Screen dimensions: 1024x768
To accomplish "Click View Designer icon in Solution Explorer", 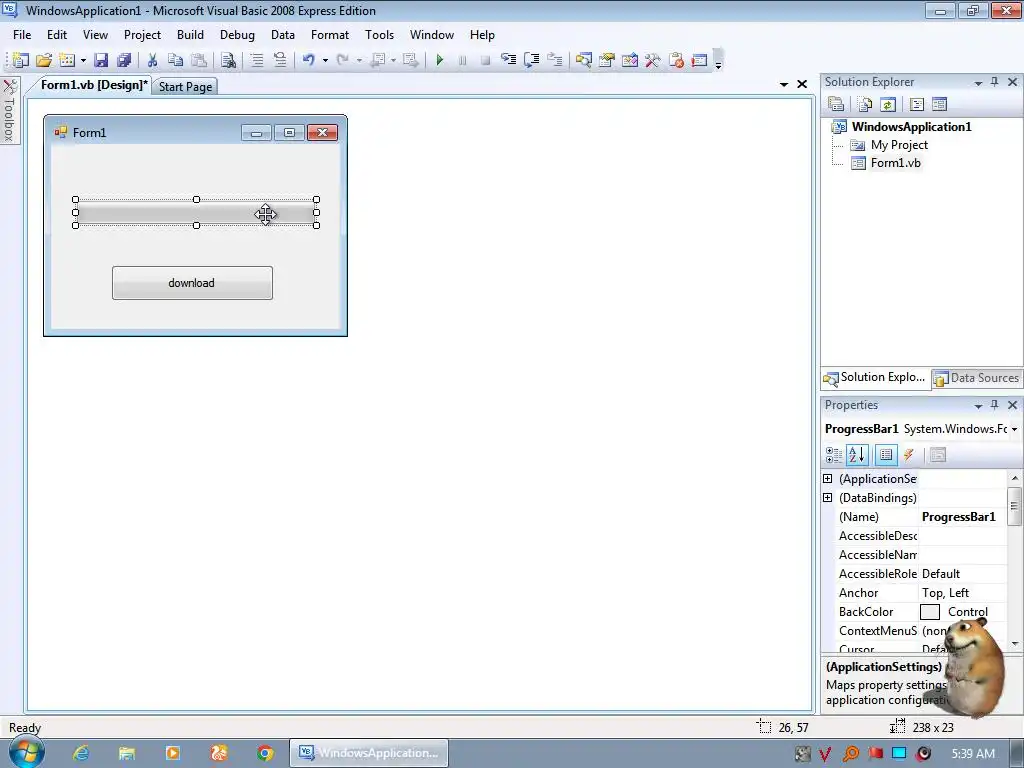I will [939, 104].
